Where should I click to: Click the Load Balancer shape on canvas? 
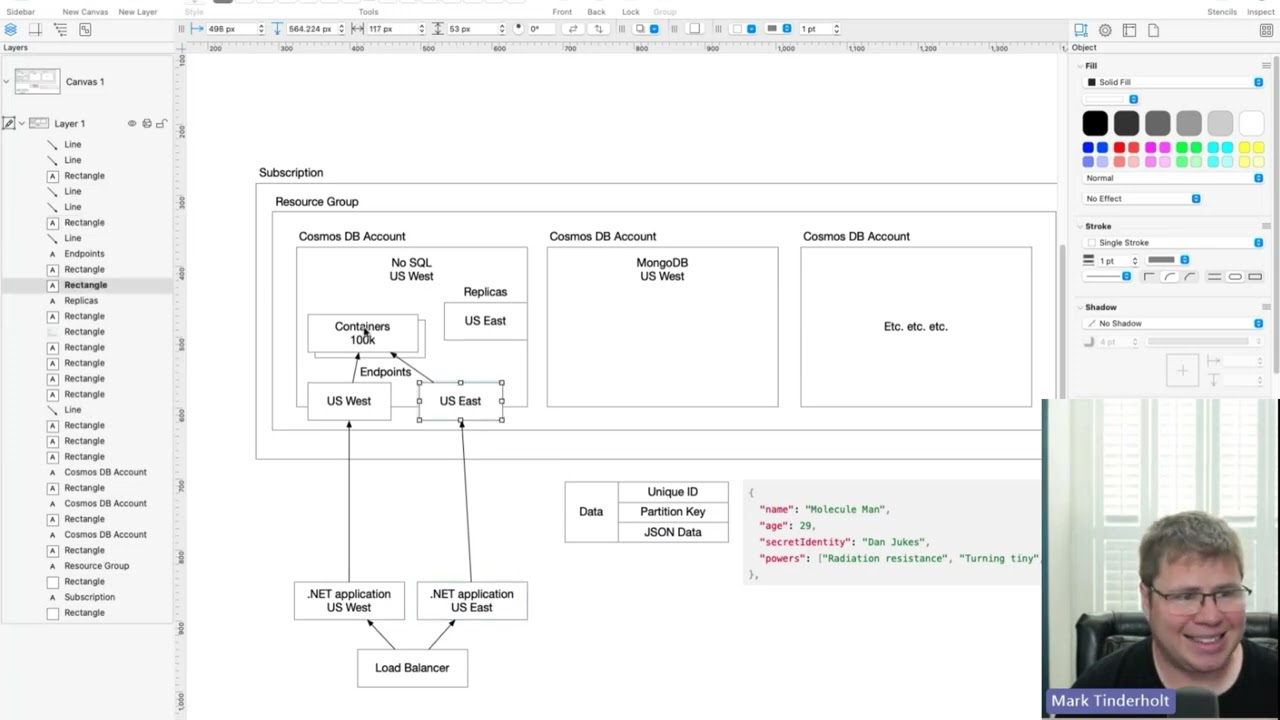(x=412, y=668)
